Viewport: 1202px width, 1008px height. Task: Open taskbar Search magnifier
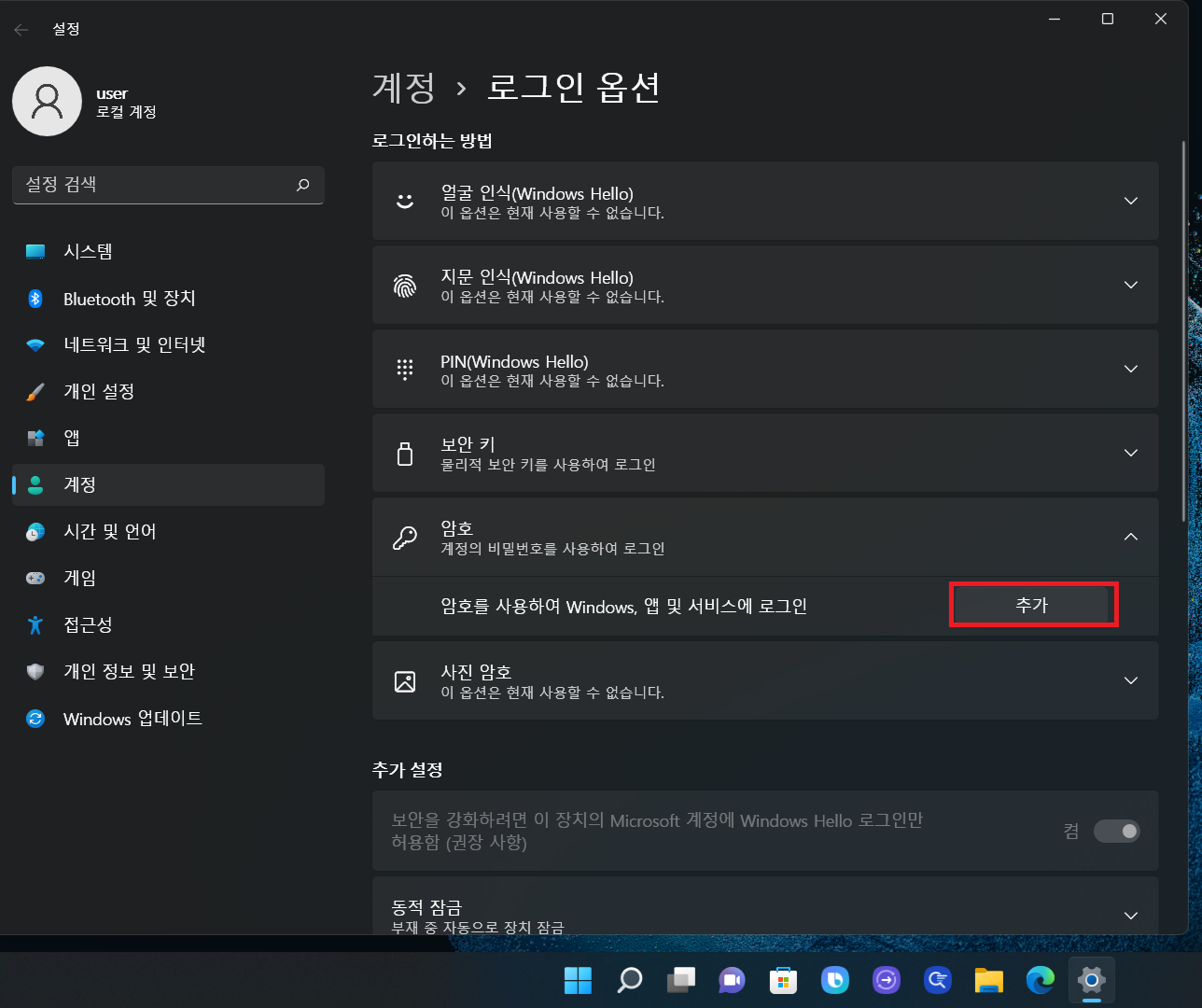click(x=630, y=980)
